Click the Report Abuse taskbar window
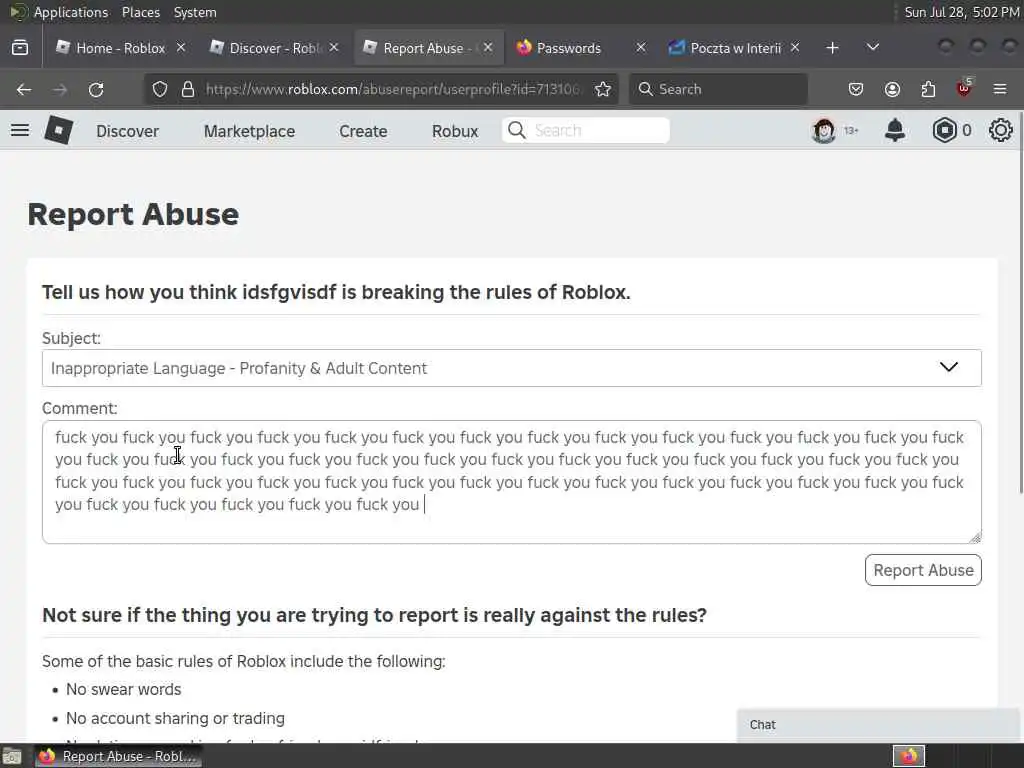The image size is (1024, 768). (x=118, y=756)
